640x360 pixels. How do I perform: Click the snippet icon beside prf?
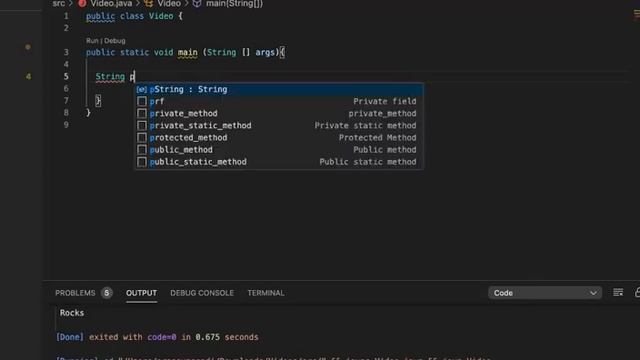pos(142,101)
